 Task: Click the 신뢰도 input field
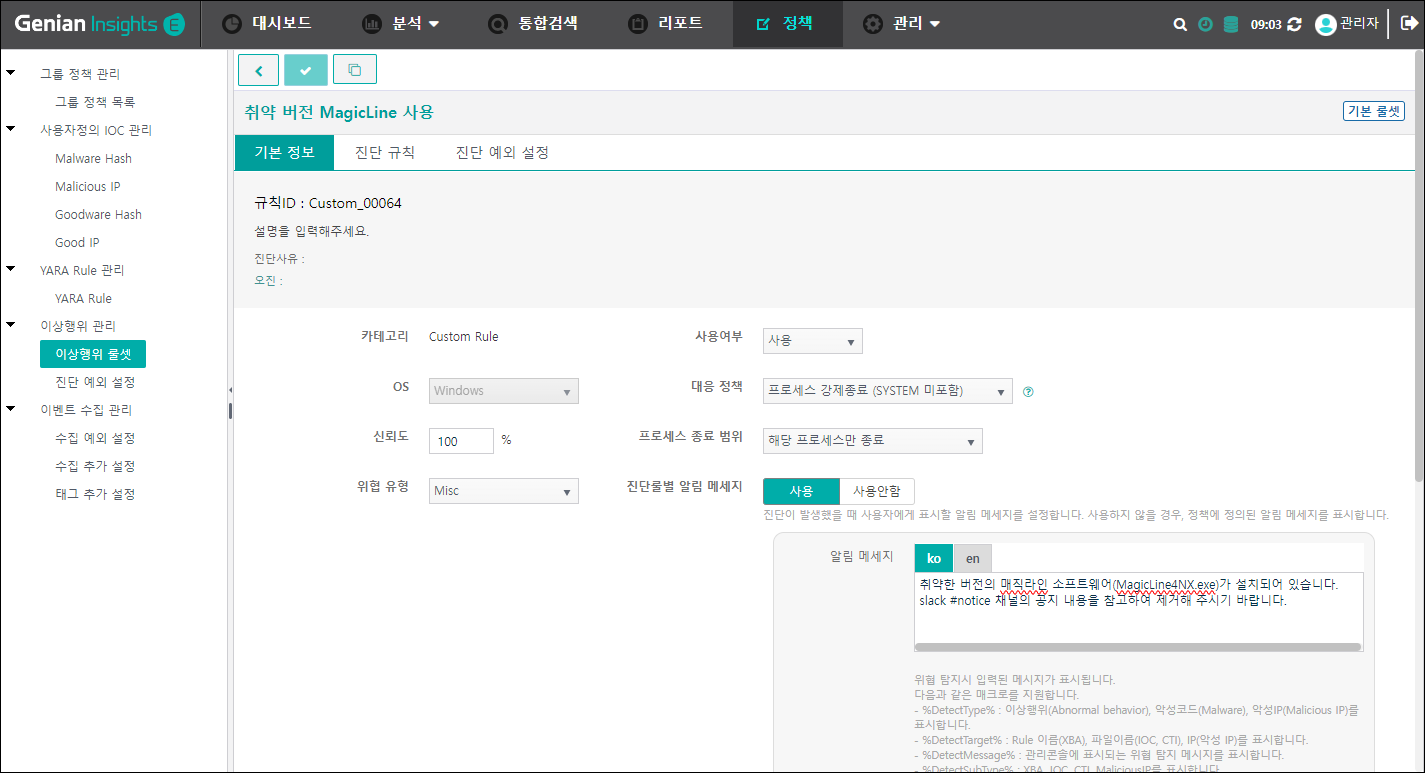click(461, 441)
